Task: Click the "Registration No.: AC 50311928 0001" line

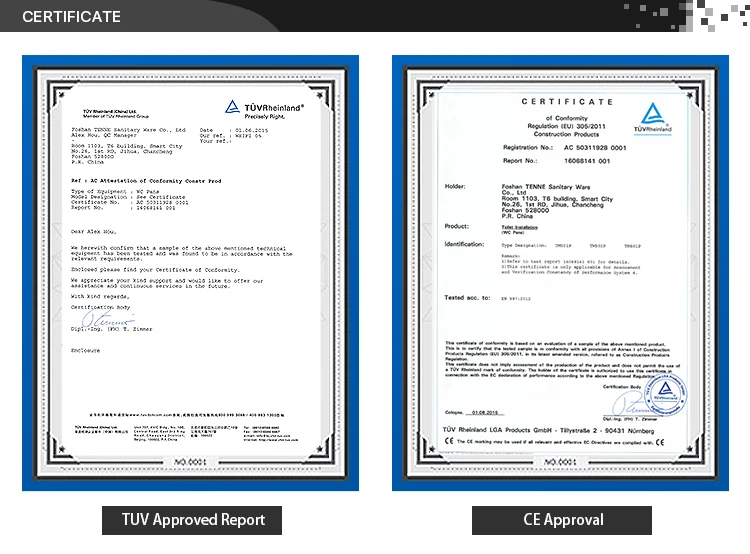Action: tap(564, 148)
